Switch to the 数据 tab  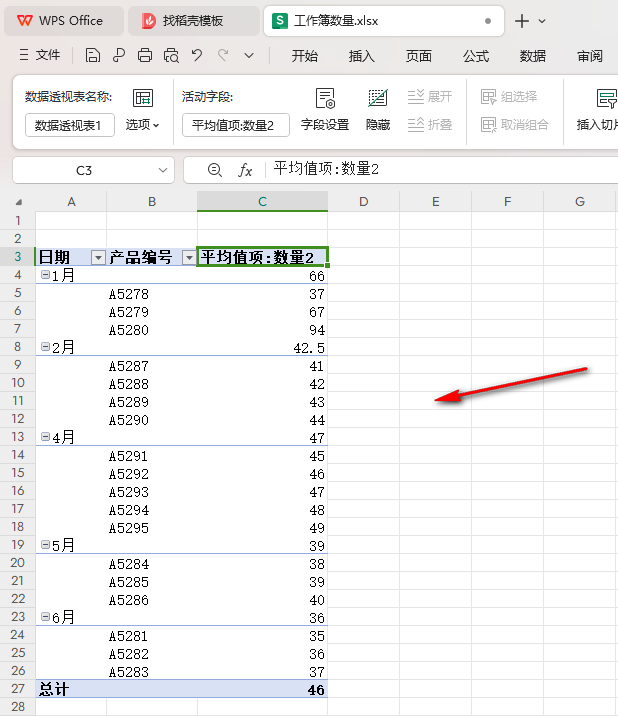tap(533, 56)
